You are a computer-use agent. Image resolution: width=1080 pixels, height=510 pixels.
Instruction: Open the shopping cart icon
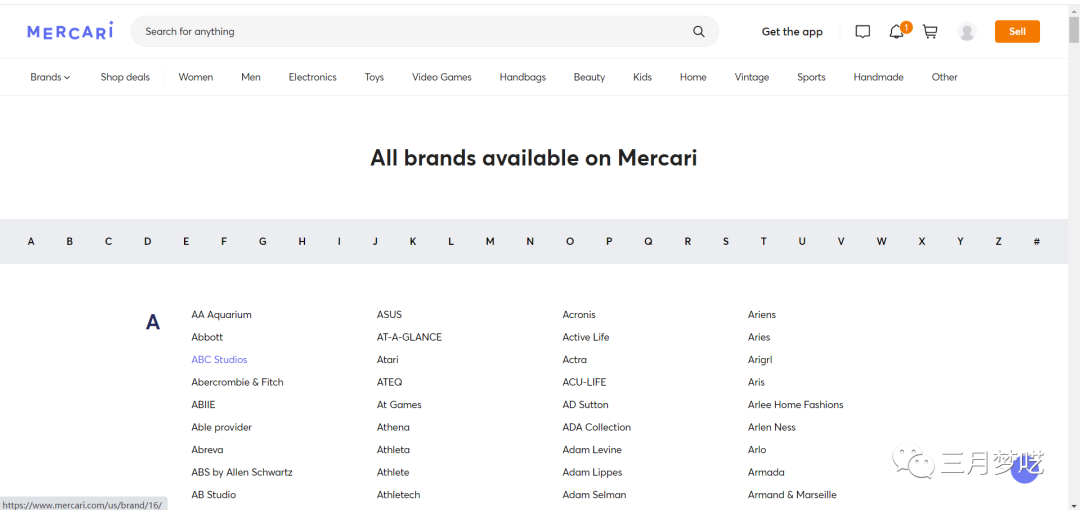[x=930, y=32]
